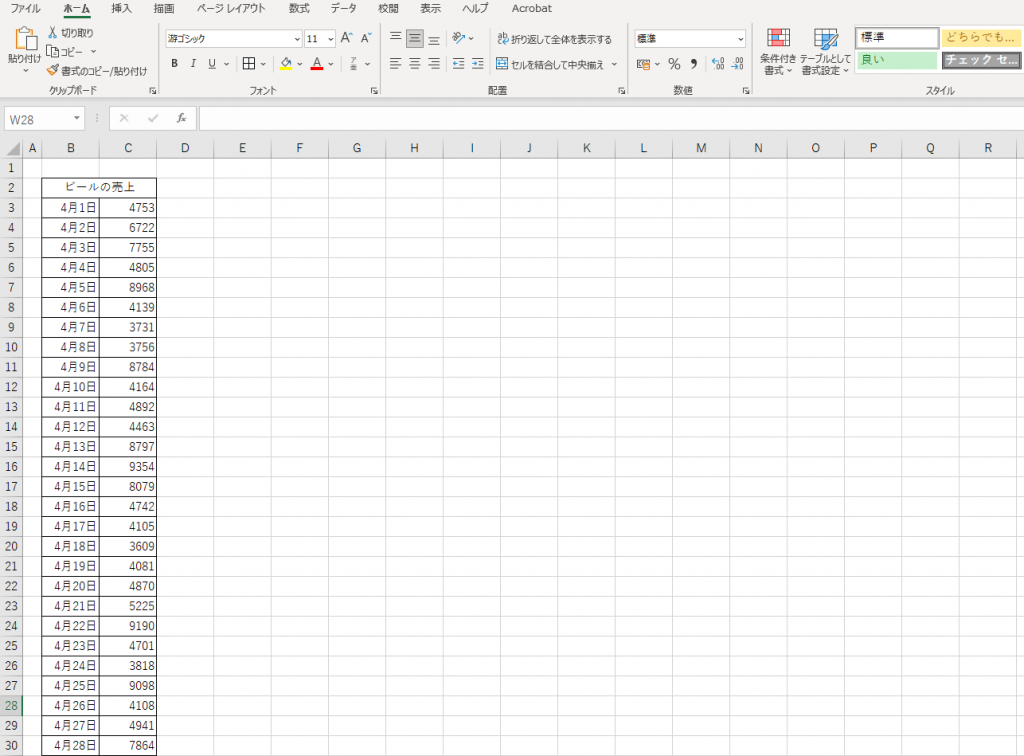Viewport: 1024px width, 756px height.
Task: Open font color dropdown arrow
Action: (x=331, y=64)
